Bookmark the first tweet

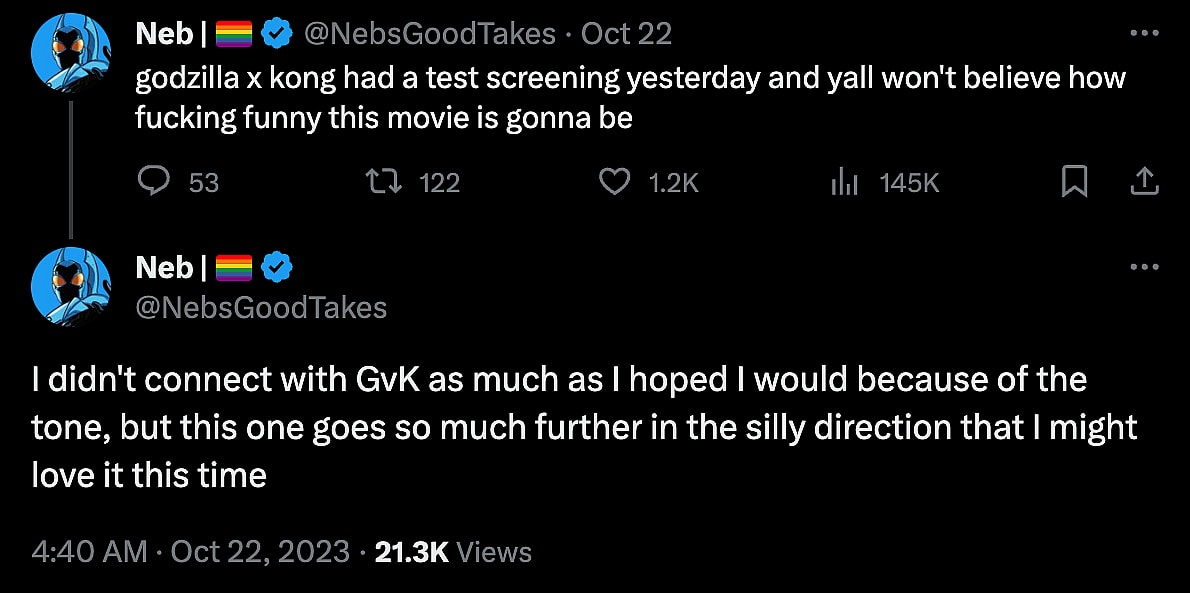[1074, 182]
